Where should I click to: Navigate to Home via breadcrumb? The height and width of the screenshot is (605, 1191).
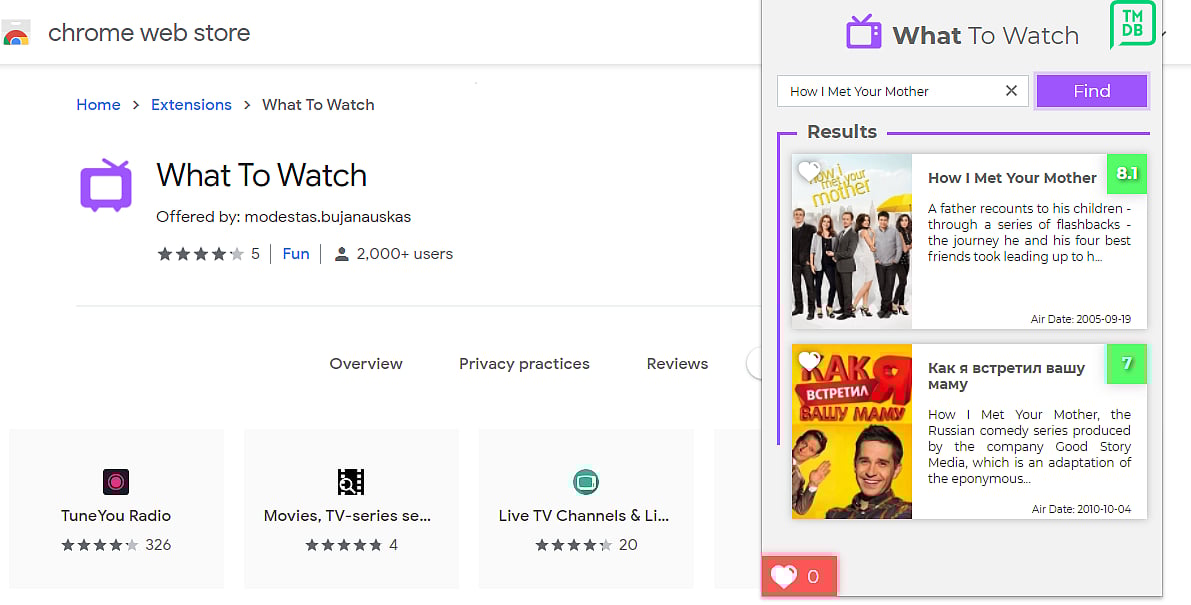[x=98, y=104]
